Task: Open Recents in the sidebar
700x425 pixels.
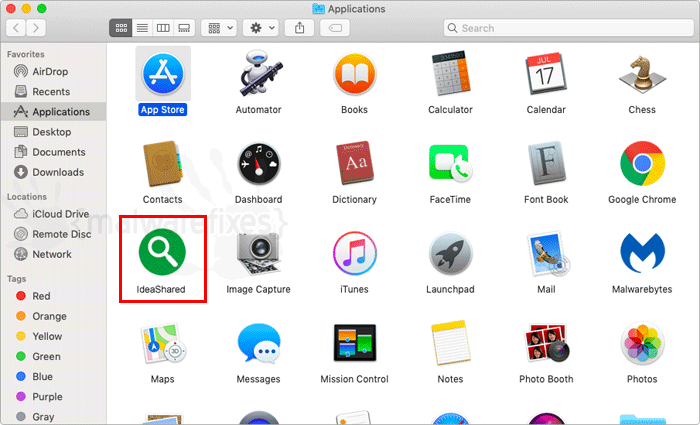Action: (x=54, y=92)
